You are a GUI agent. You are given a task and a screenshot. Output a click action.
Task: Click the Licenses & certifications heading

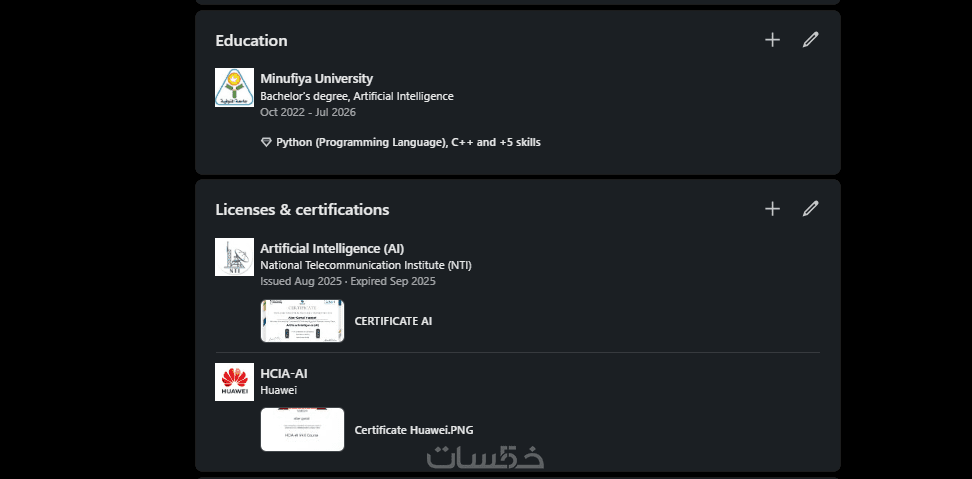tap(302, 210)
